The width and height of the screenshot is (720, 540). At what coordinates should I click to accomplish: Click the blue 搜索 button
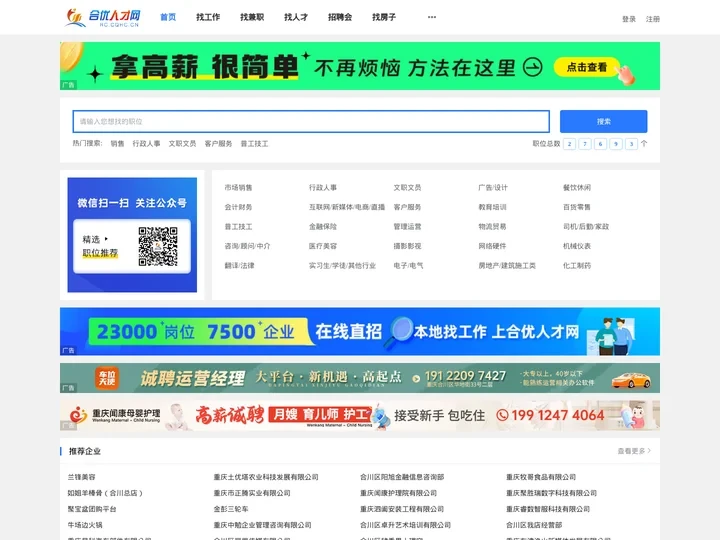coord(603,121)
